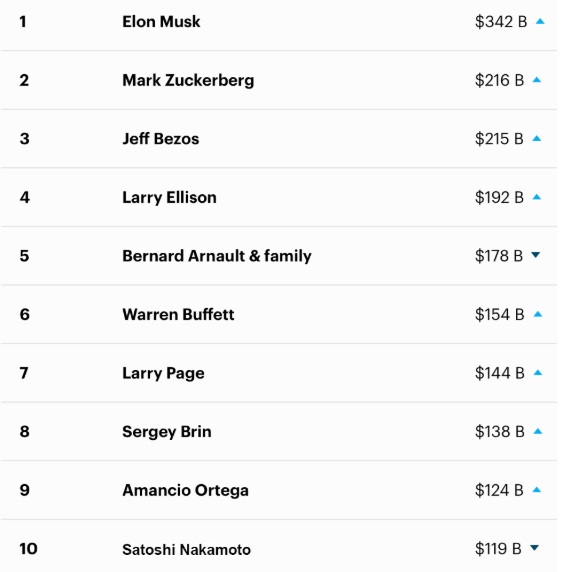Viewport: 576px width, 572px height.
Task: Click the up arrow beside Sergey Brin's $138 B
Action: point(538,431)
